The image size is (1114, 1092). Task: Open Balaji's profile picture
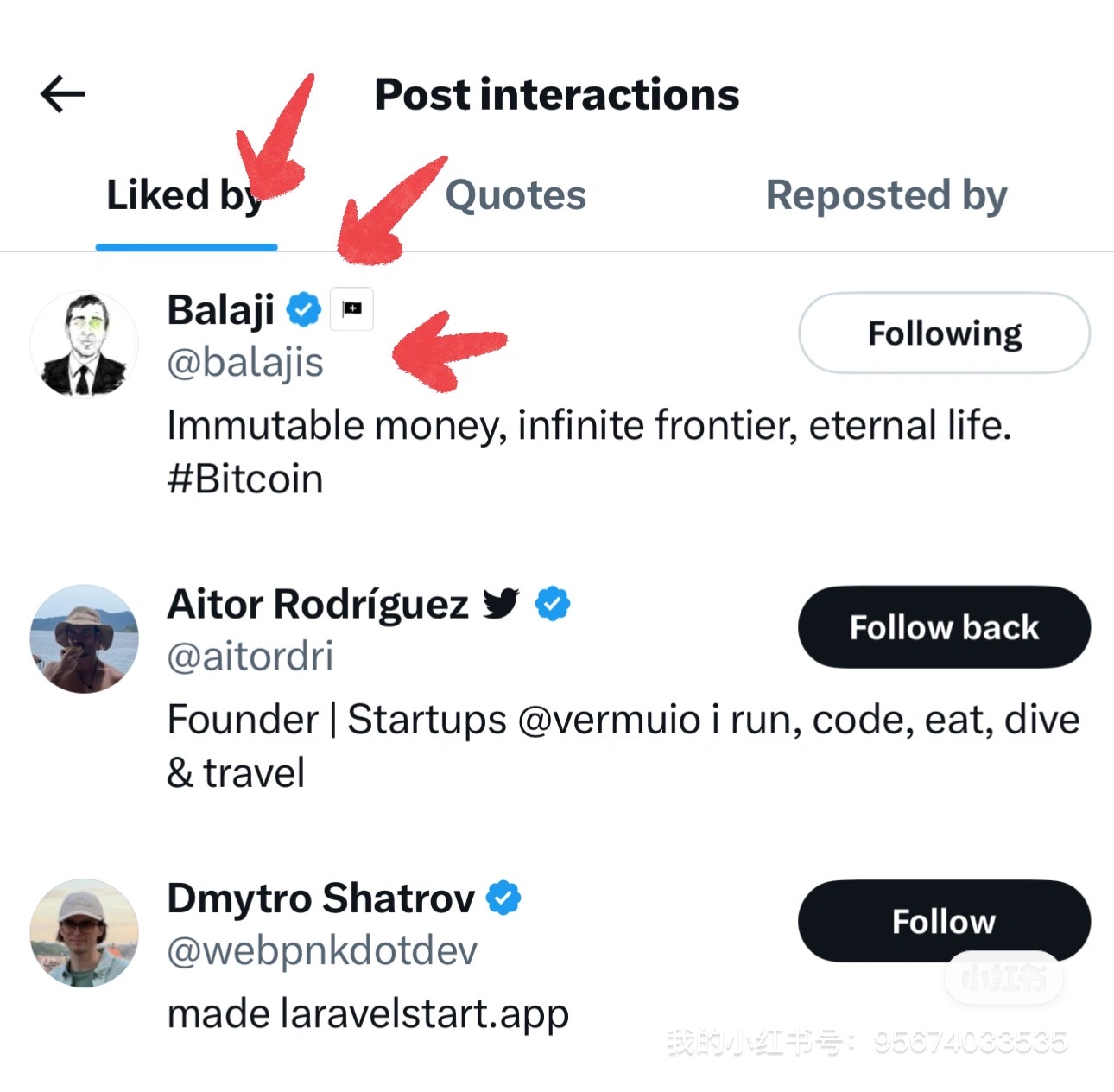point(84,344)
